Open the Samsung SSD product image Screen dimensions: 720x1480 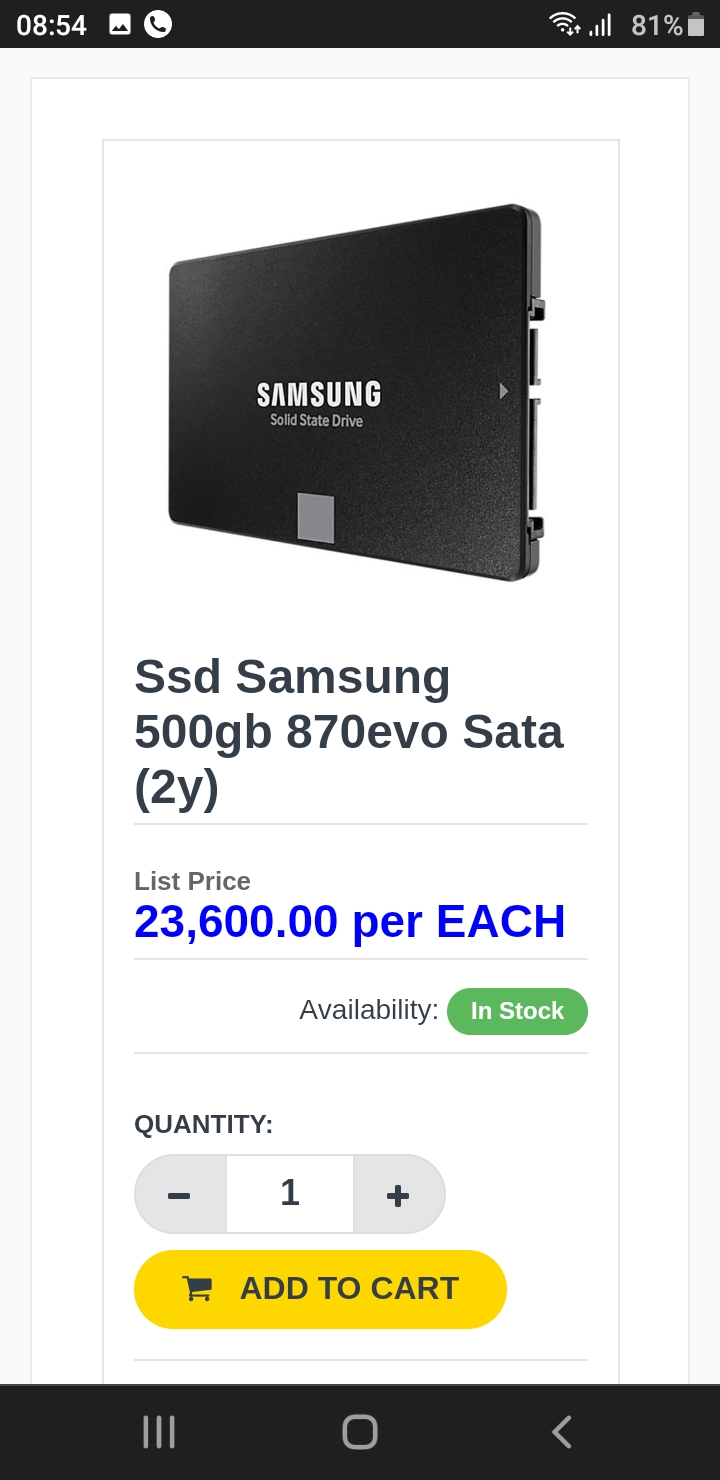pyautogui.click(x=356, y=392)
